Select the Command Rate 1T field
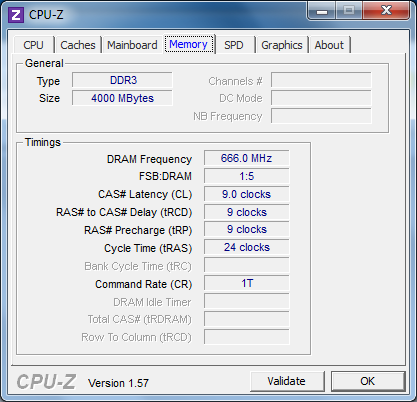This screenshot has height=402, width=417. pyautogui.click(x=246, y=283)
